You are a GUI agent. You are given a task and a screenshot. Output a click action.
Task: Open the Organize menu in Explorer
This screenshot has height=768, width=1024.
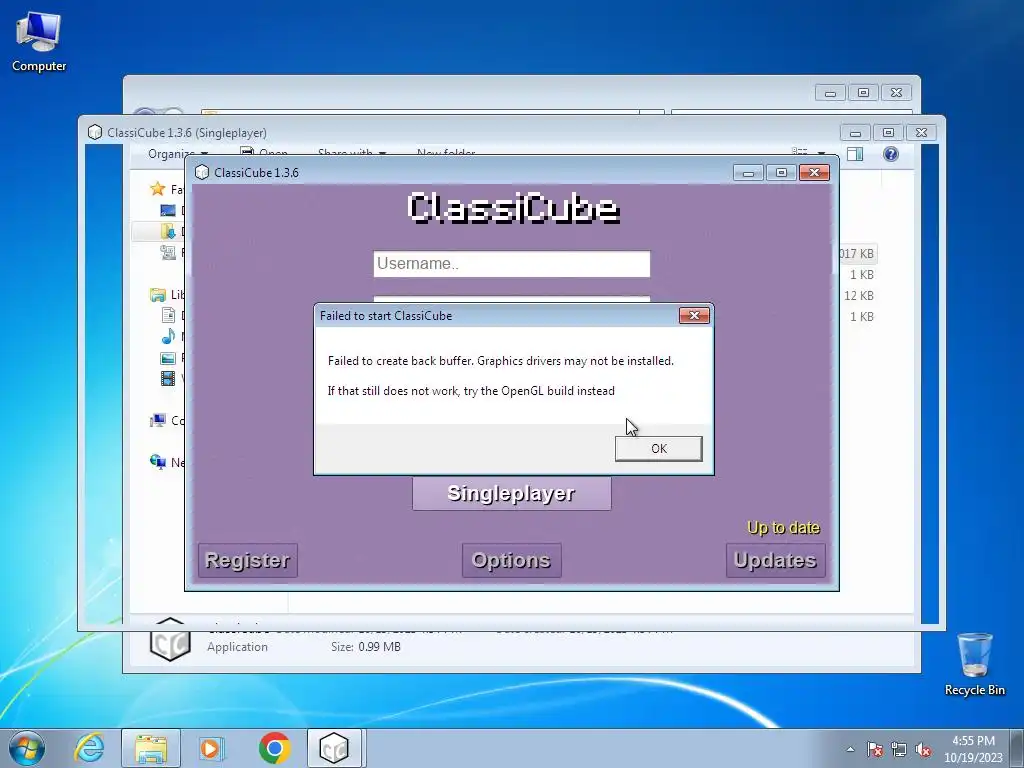(x=178, y=153)
